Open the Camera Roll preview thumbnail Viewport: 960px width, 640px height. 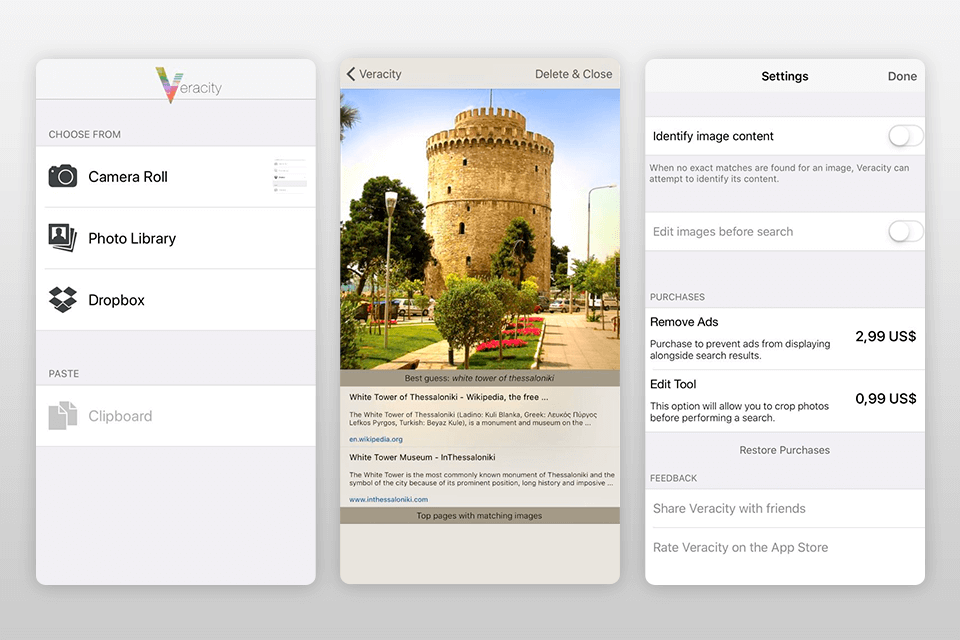click(290, 177)
